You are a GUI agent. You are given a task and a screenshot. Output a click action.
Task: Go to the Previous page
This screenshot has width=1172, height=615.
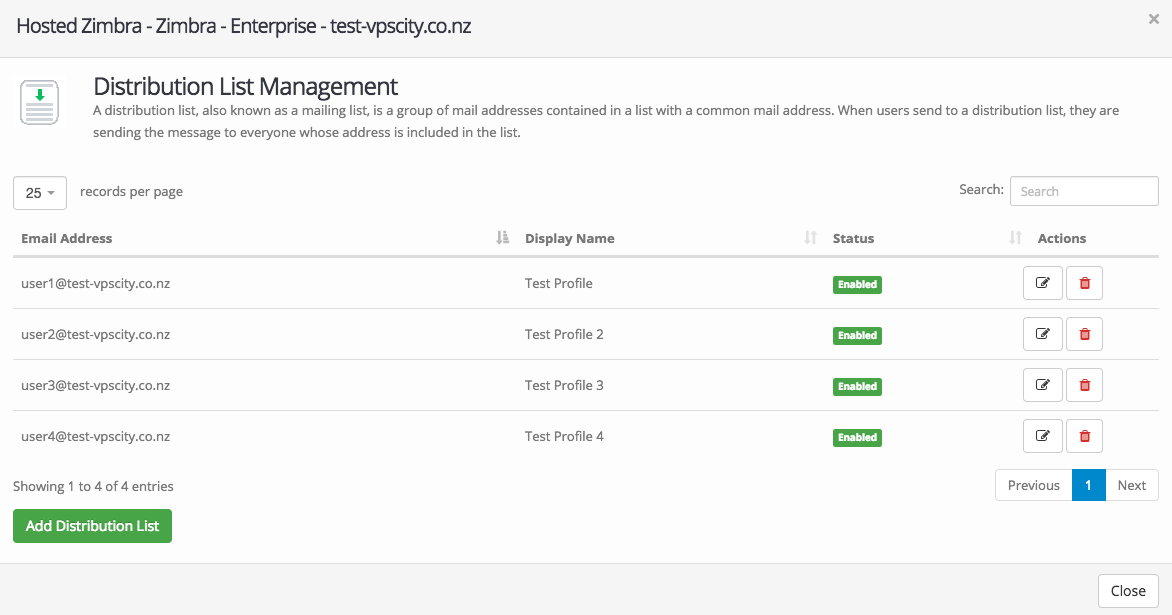(1033, 485)
